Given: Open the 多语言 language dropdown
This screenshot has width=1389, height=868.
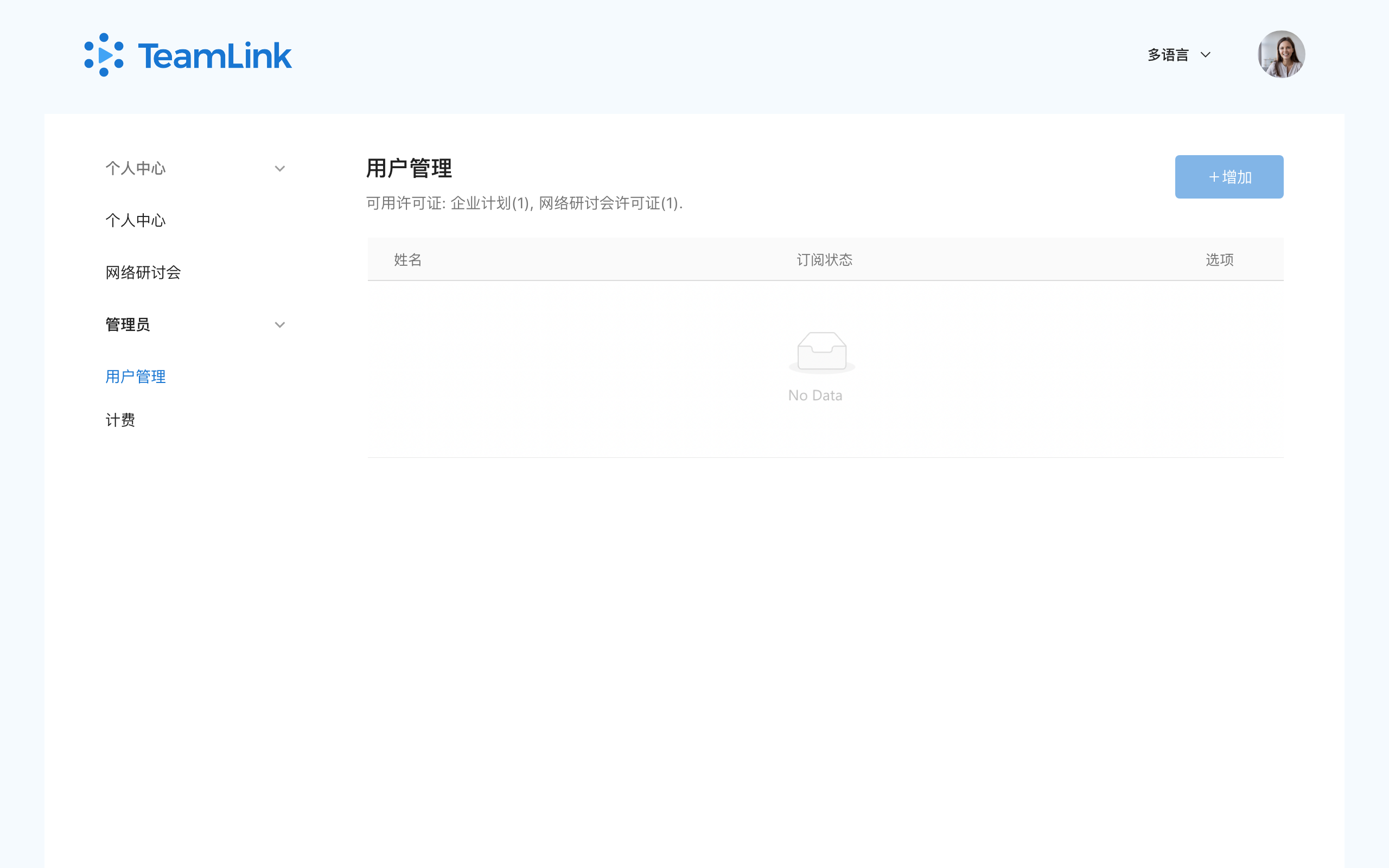Looking at the screenshot, I should point(1168,55).
